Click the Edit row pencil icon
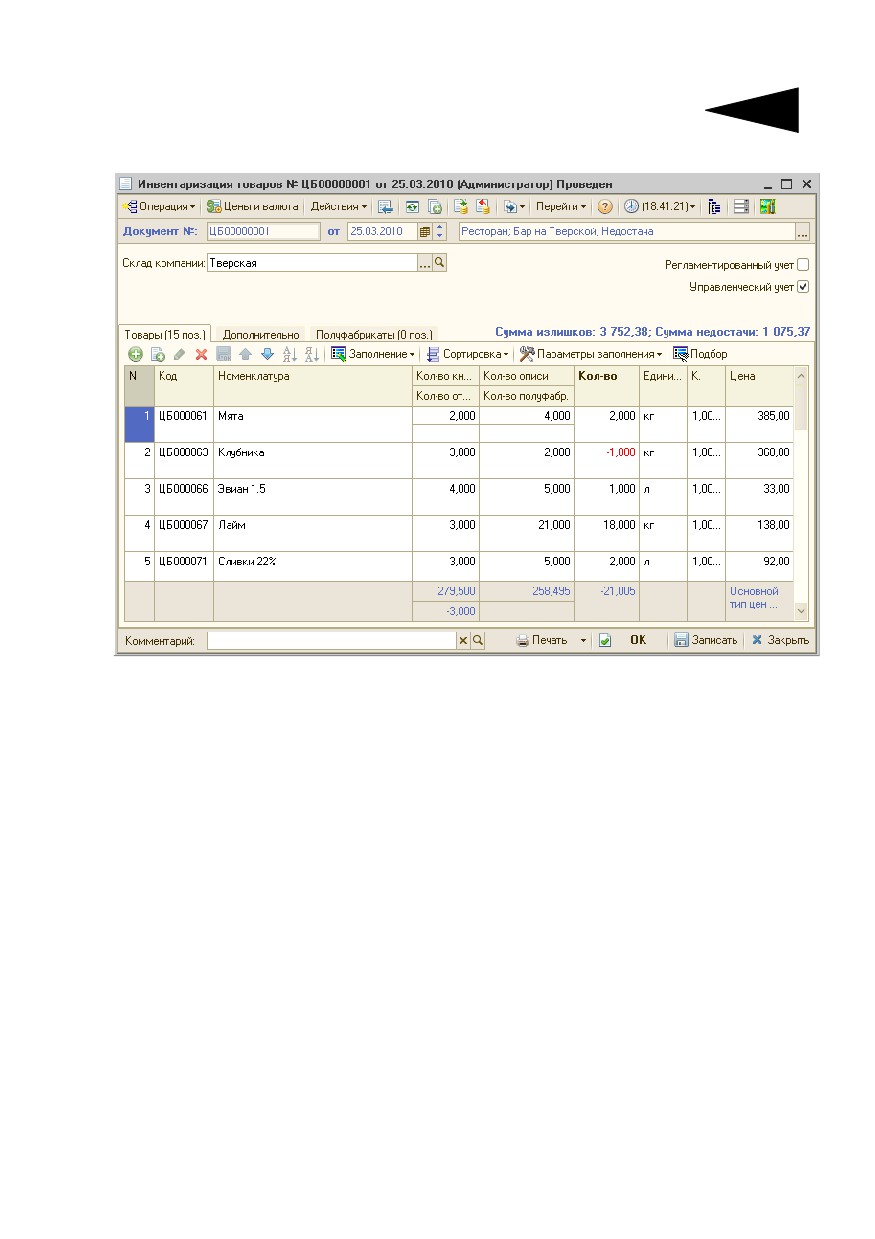This screenshot has height=1239, width=875. (179, 354)
